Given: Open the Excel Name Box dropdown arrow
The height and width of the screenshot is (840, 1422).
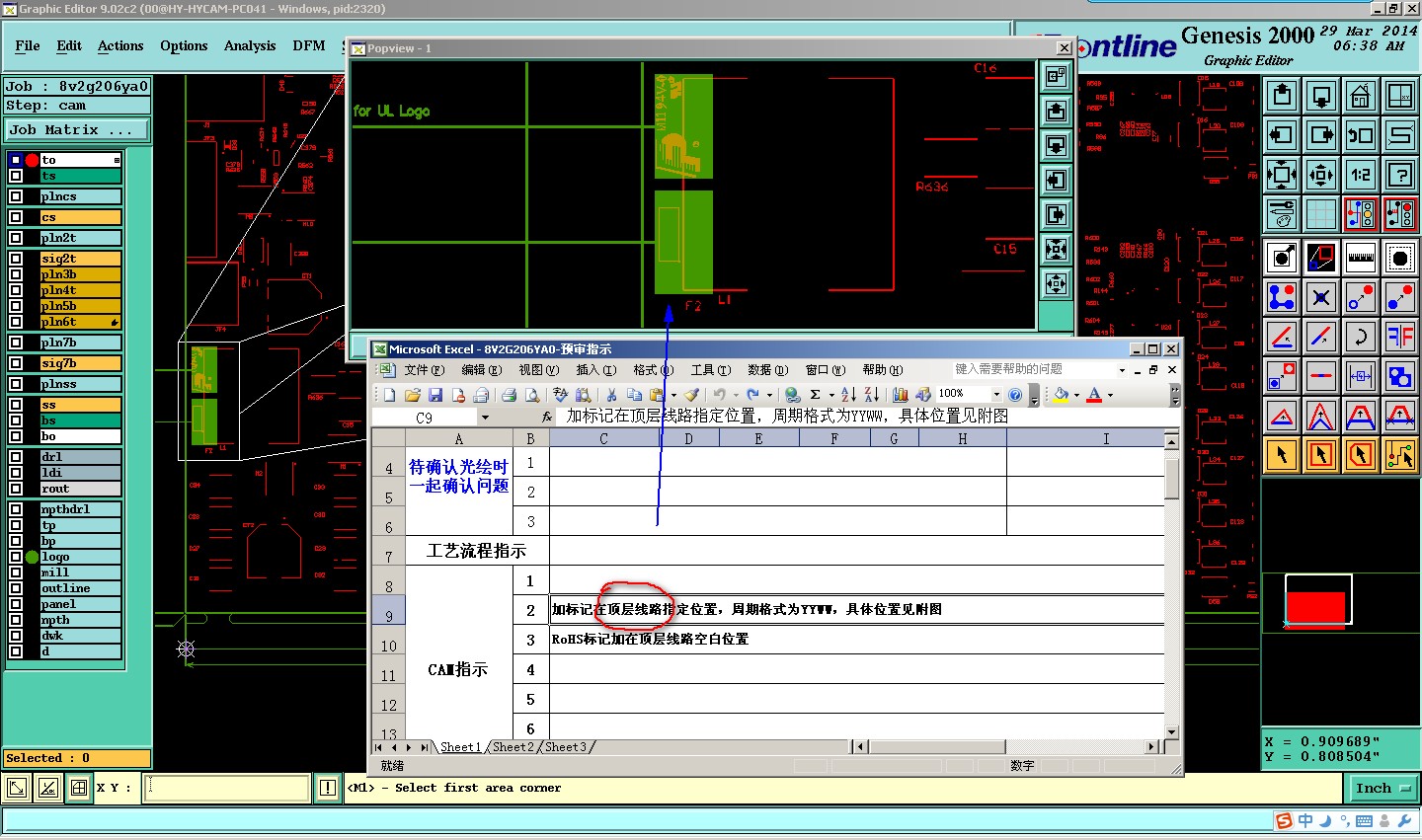Looking at the screenshot, I should 485,418.
